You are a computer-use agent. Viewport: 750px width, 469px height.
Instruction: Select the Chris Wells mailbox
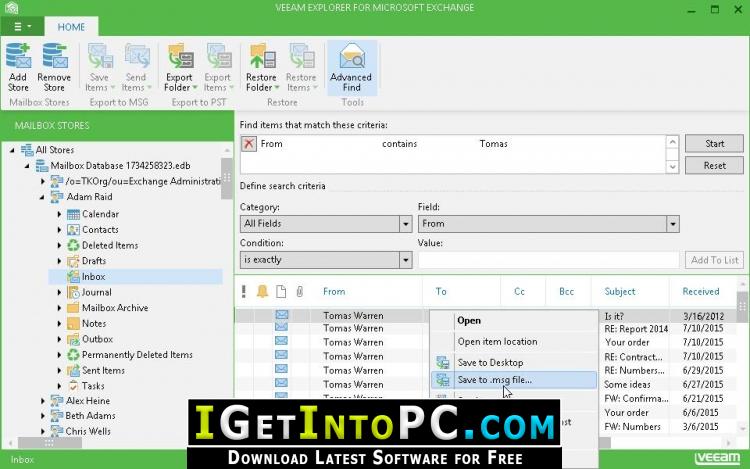click(x=88, y=431)
